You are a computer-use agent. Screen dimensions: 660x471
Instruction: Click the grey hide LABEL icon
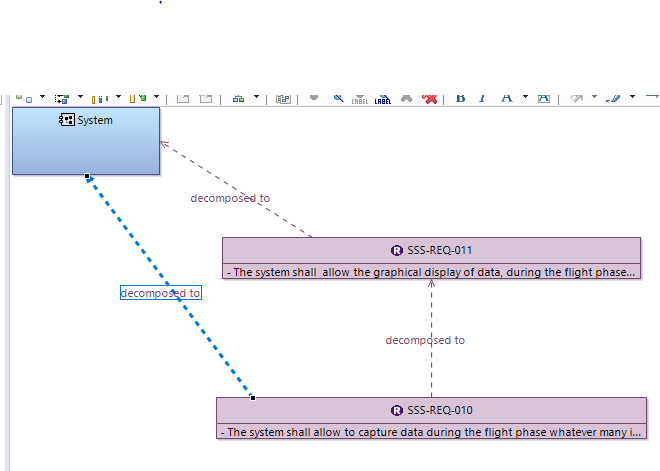360,99
